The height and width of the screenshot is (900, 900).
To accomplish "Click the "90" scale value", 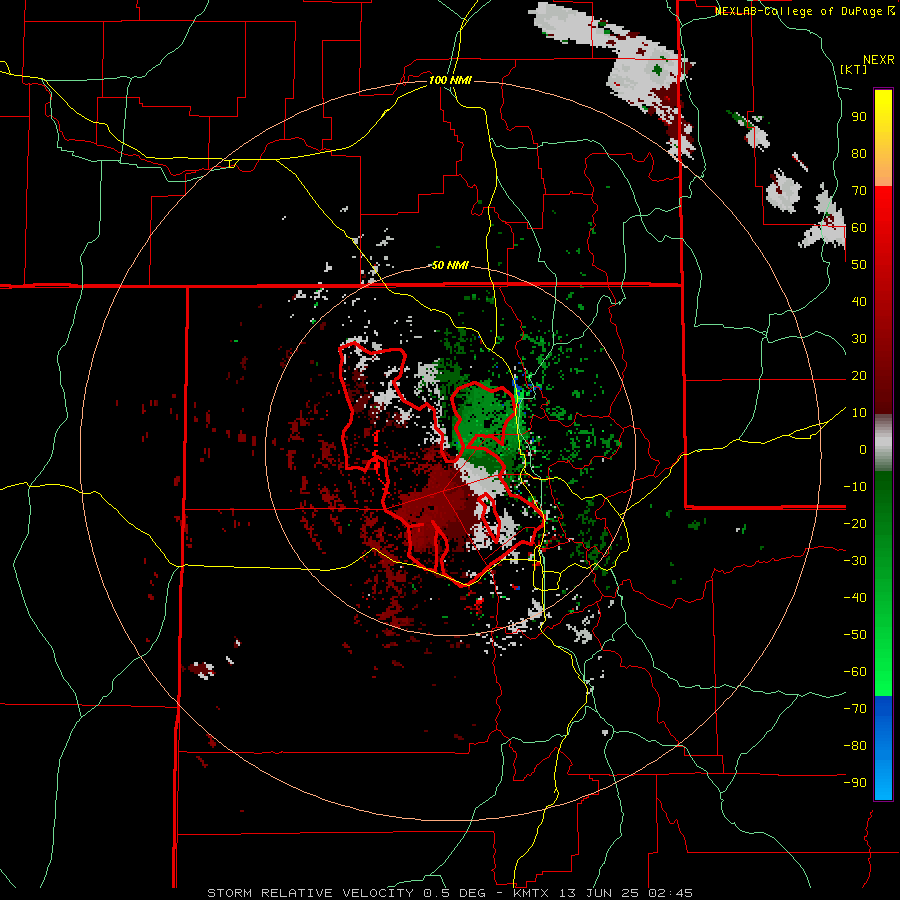I will (x=859, y=117).
